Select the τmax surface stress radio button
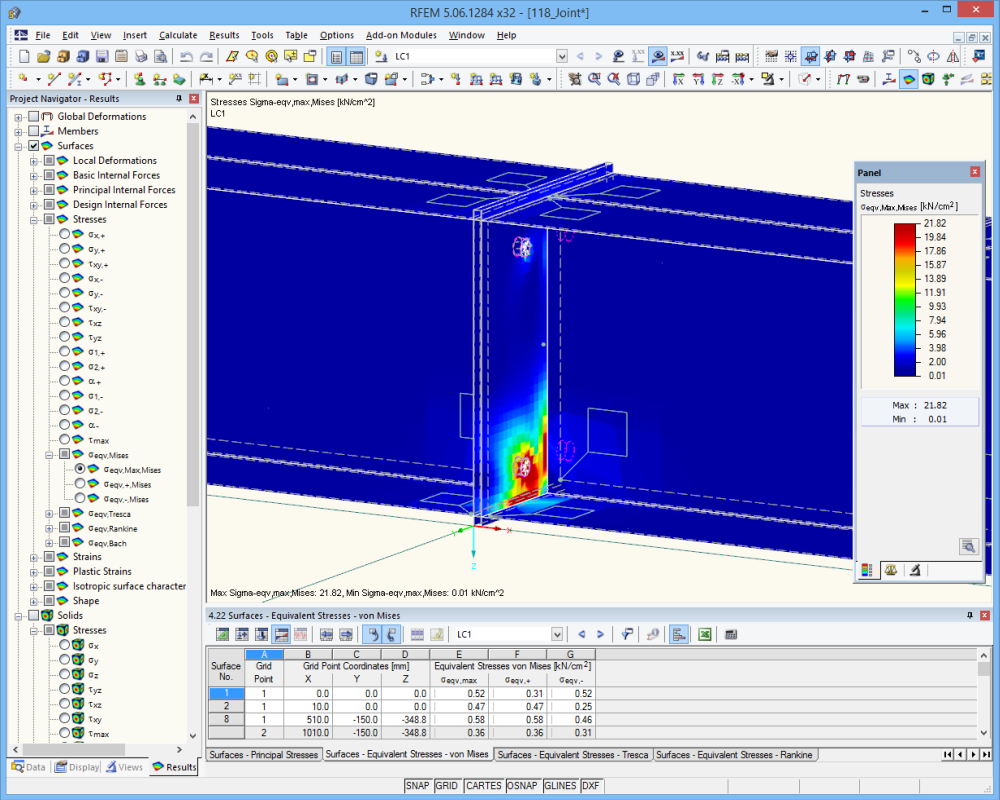This screenshot has height=800, width=1000. (64, 440)
